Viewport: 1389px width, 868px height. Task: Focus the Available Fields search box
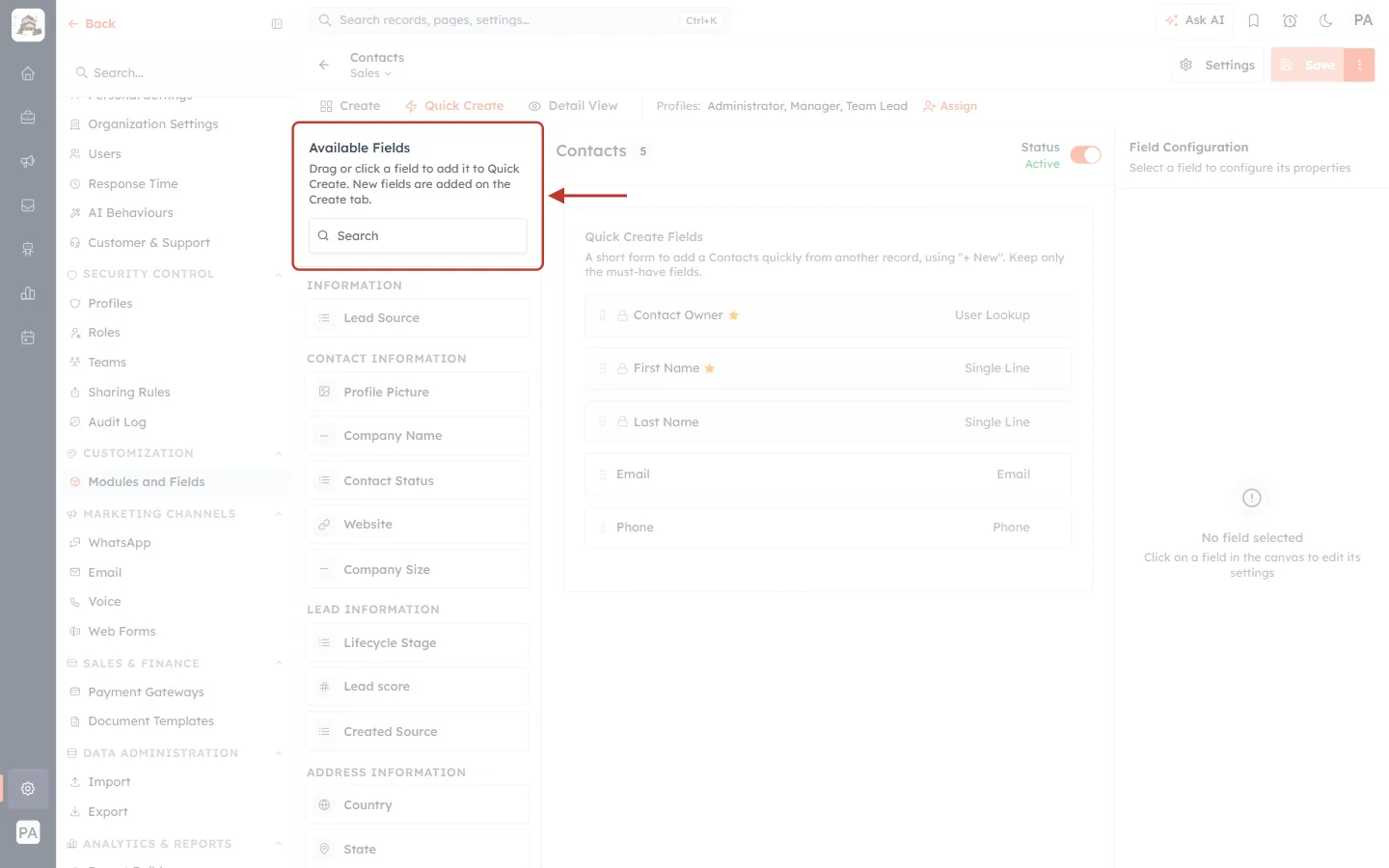click(x=418, y=235)
